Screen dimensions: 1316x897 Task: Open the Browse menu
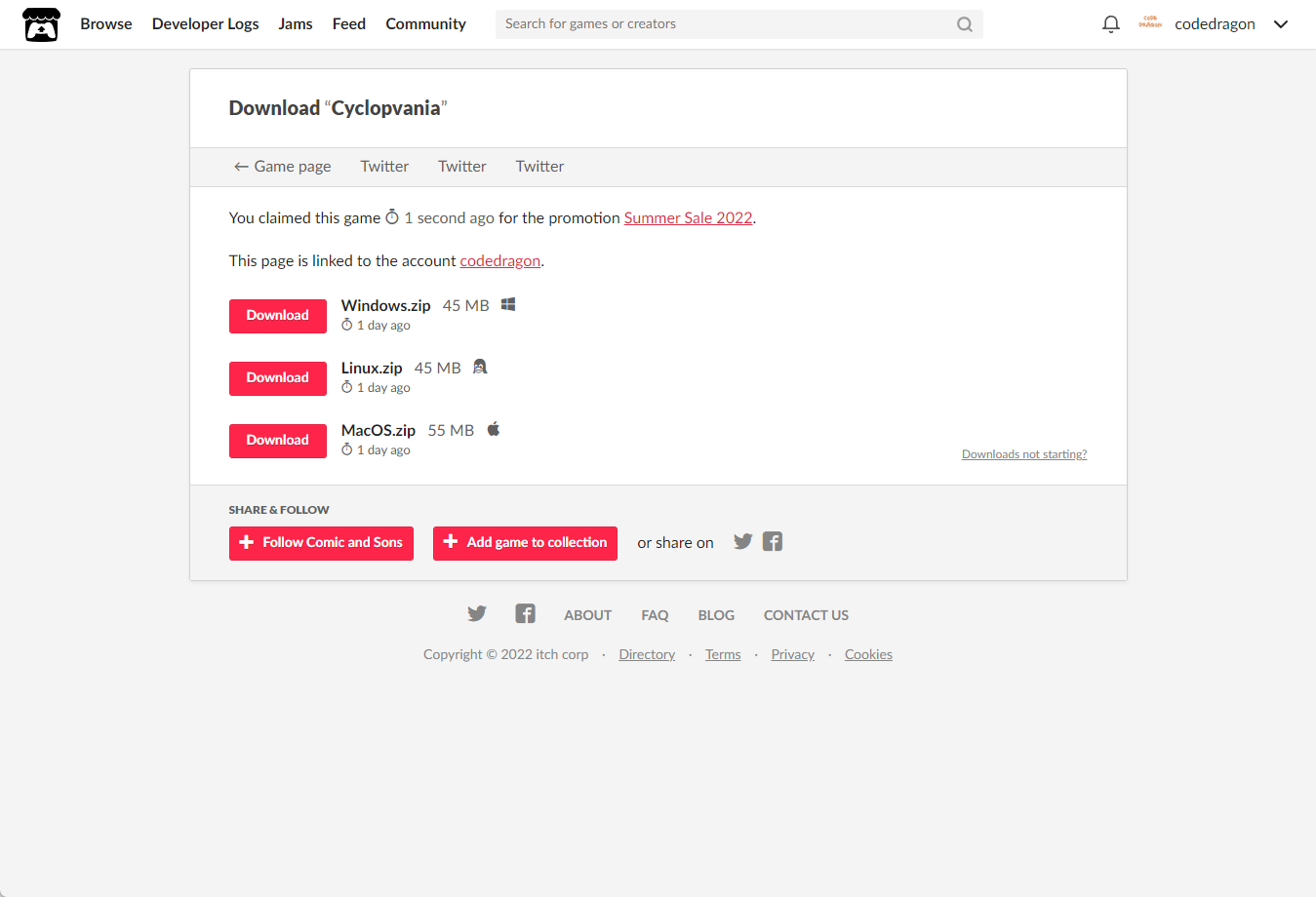(106, 24)
